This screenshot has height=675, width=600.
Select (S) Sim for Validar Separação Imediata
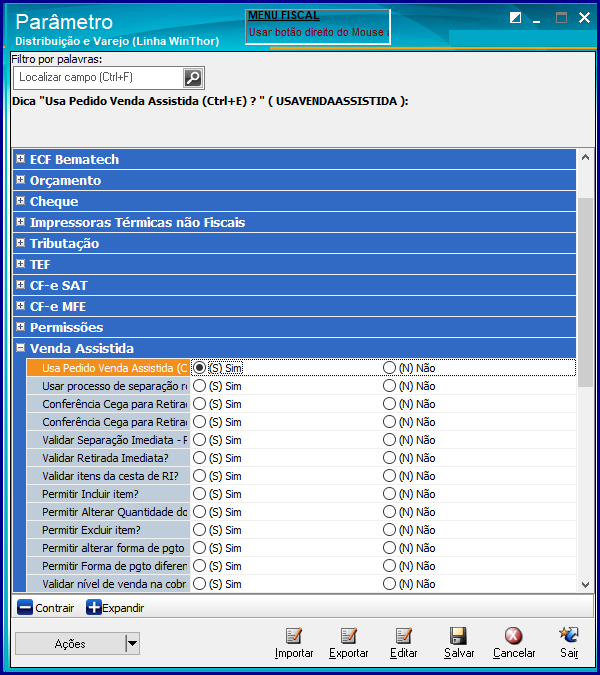click(x=199, y=440)
